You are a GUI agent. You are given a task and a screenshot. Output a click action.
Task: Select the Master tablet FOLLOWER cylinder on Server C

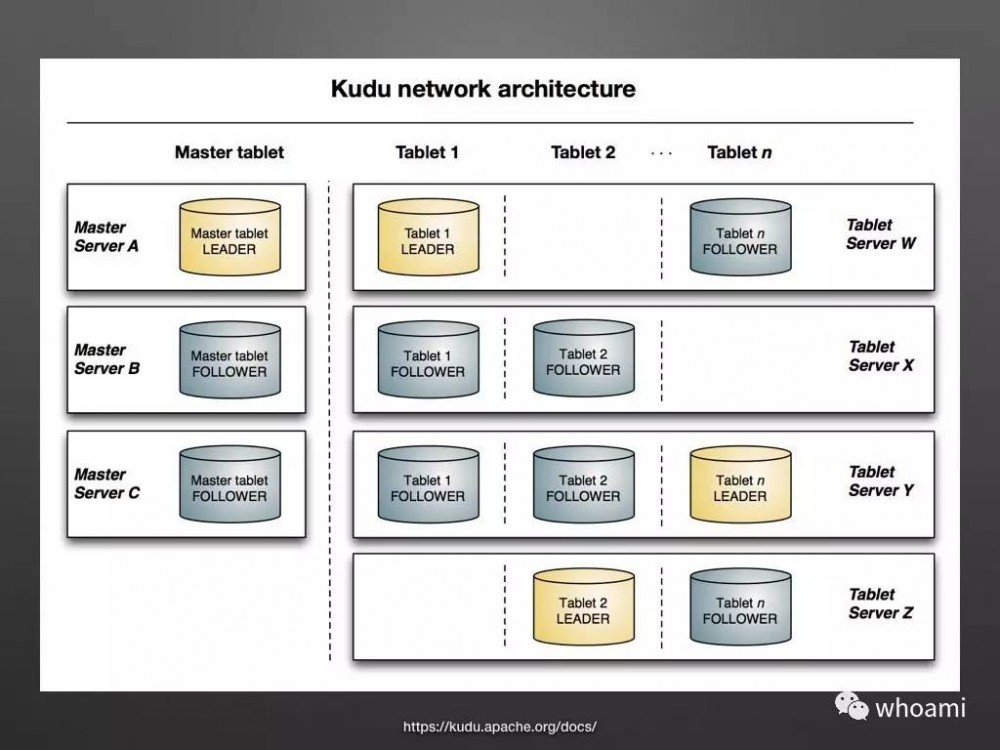click(229, 483)
